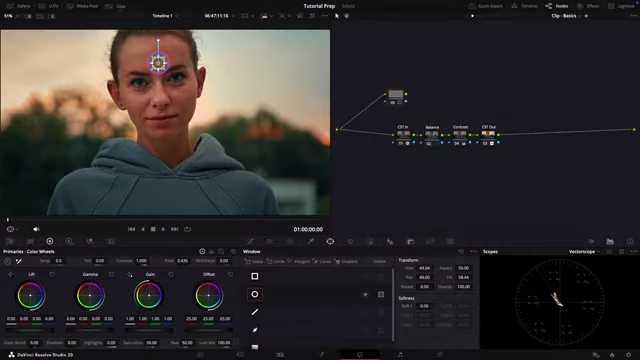The height and width of the screenshot is (360, 640).
Task: Open the Window palette options menu
Action: tap(473, 252)
